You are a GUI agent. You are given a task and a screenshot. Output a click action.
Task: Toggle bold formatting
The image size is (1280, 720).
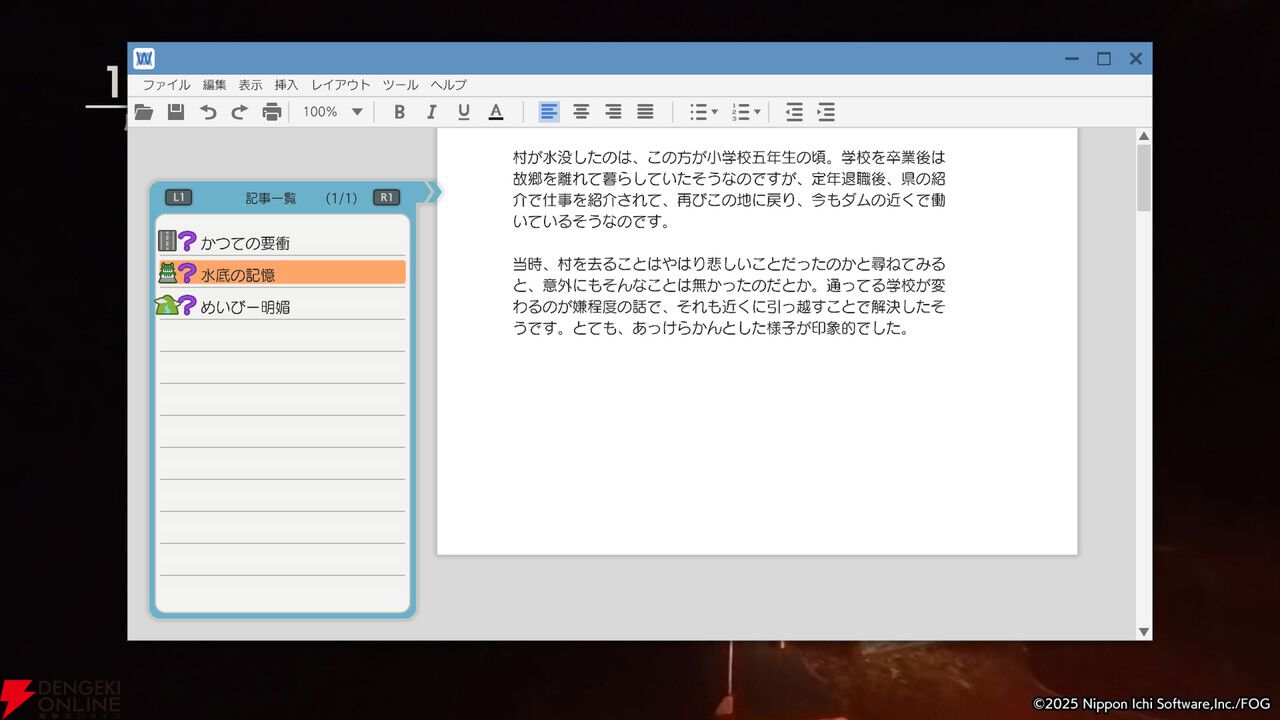coord(399,112)
